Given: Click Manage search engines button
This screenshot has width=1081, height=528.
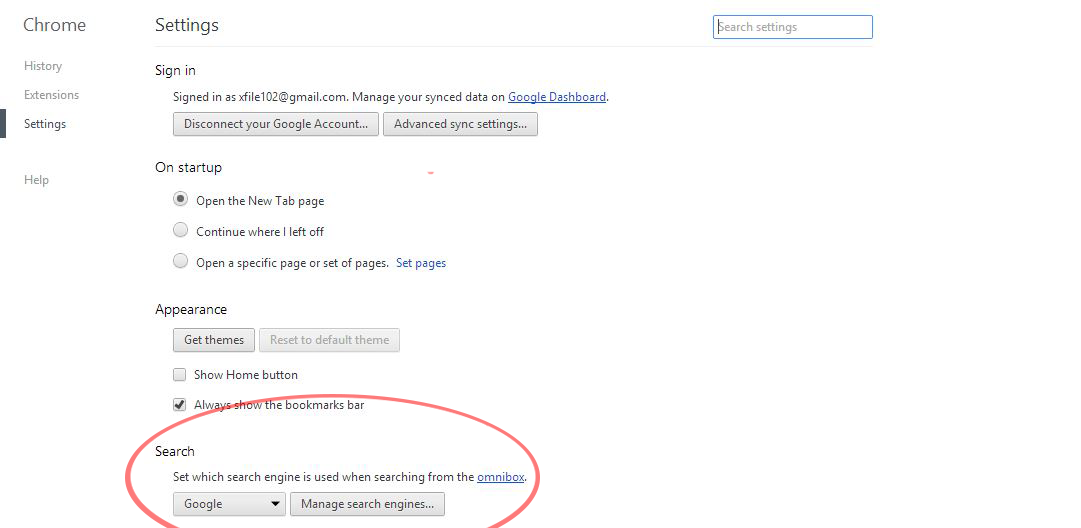Looking at the screenshot, I should (x=367, y=504).
